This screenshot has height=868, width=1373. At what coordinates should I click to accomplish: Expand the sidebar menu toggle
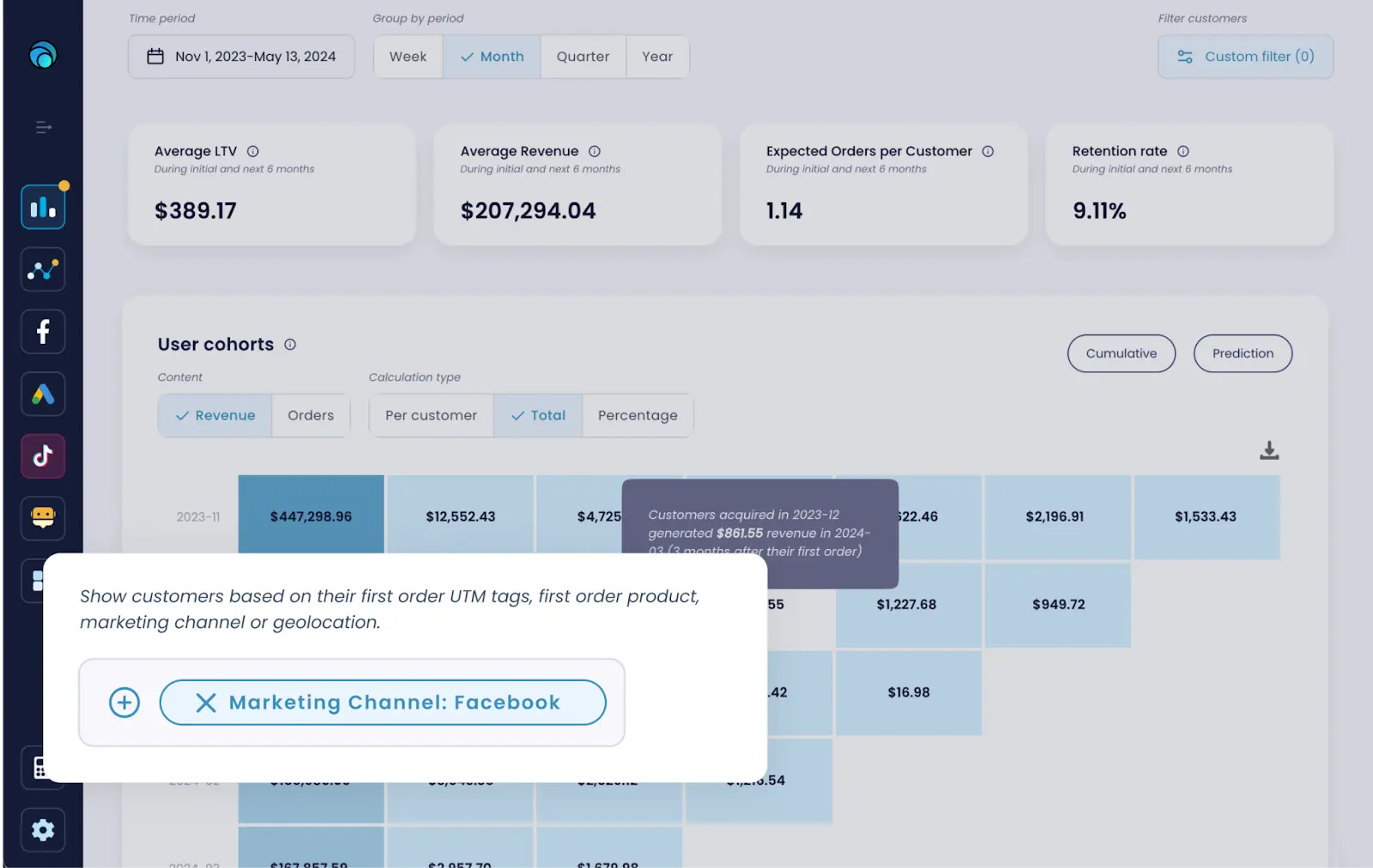[43, 128]
